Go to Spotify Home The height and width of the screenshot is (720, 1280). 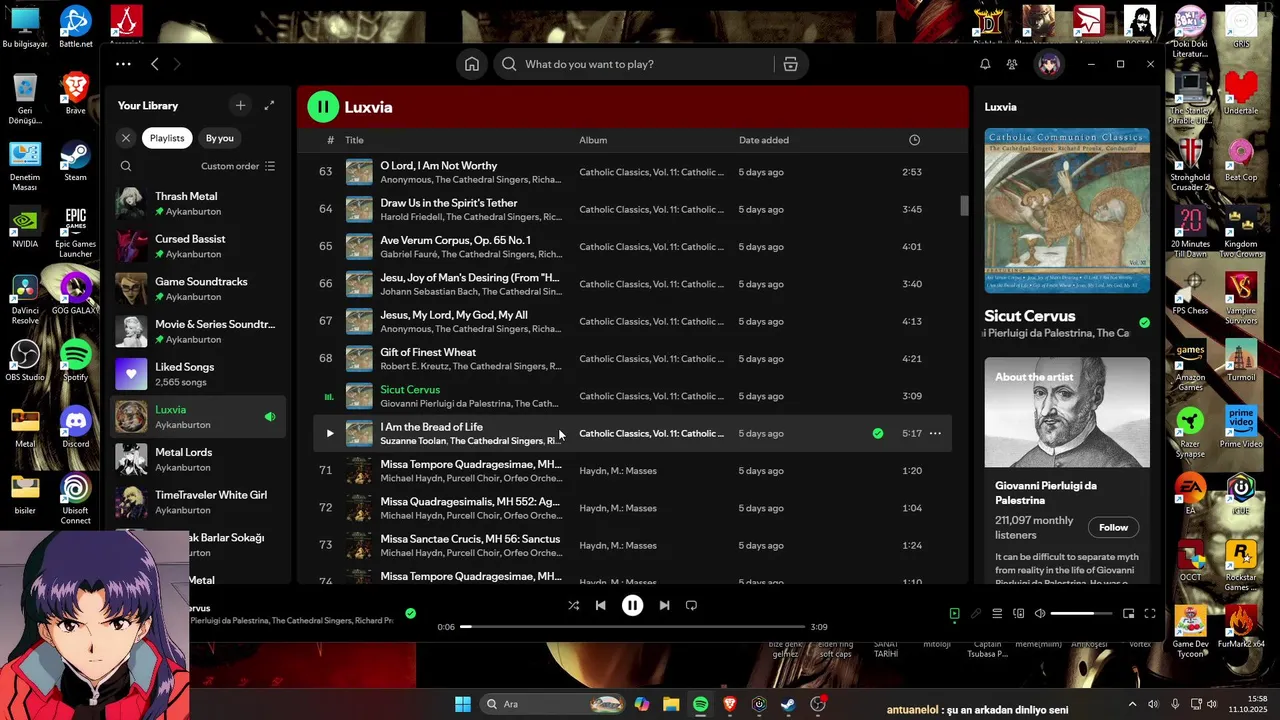(472, 64)
